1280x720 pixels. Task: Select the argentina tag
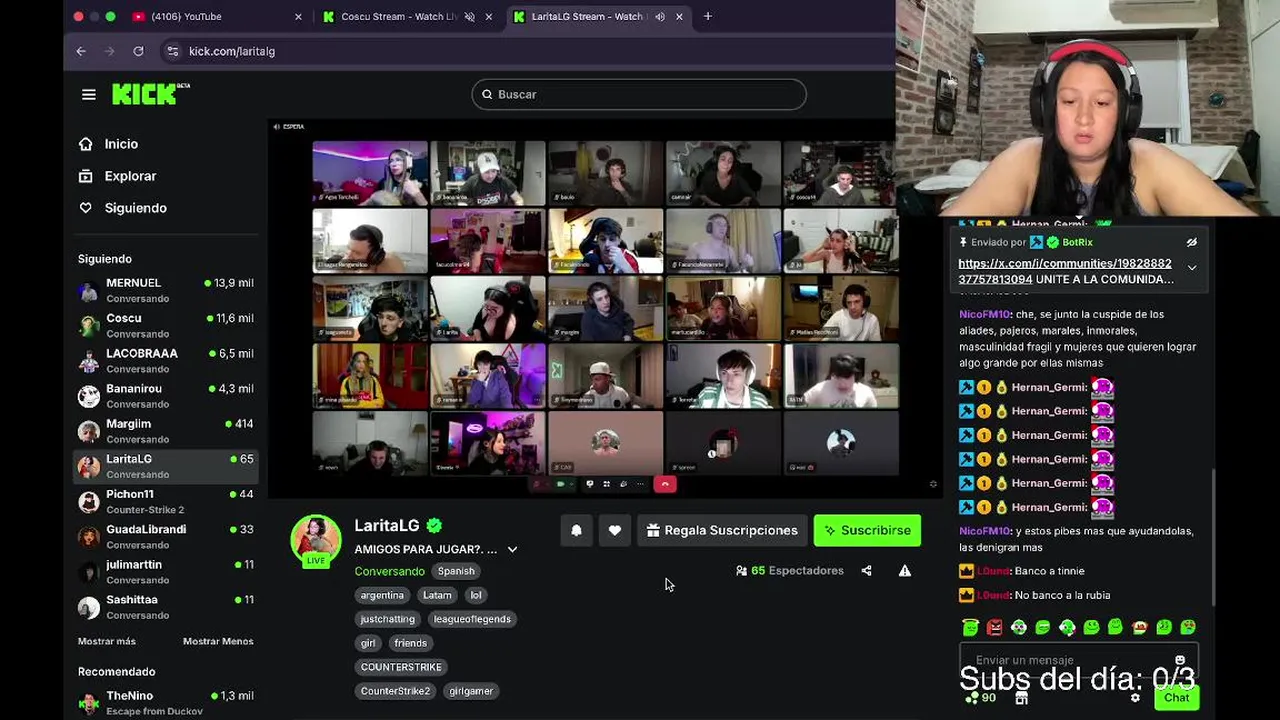pyautogui.click(x=382, y=595)
